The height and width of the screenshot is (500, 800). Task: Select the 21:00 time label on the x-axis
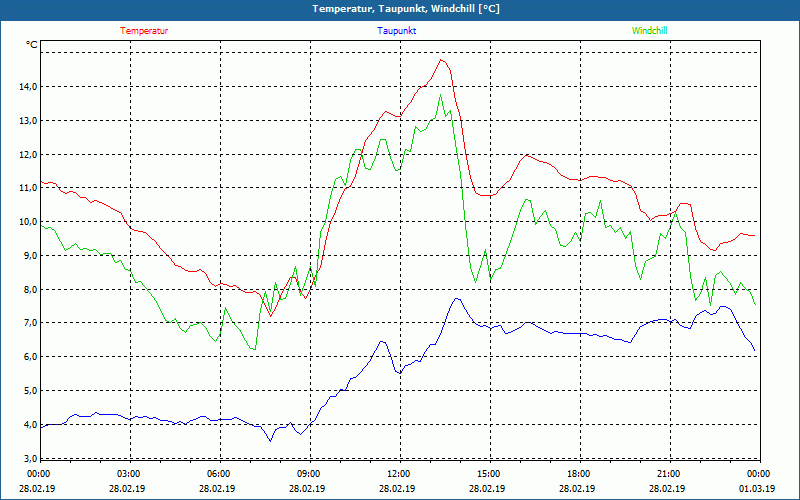pos(668,474)
